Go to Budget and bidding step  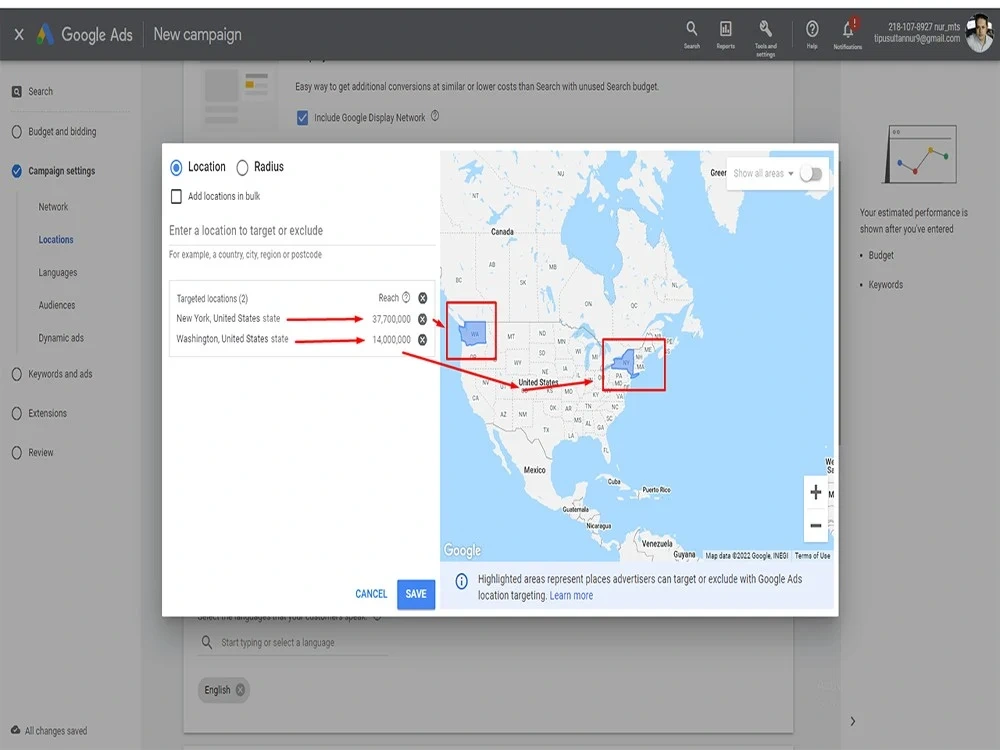pyautogui.click(x=62, y=132)
